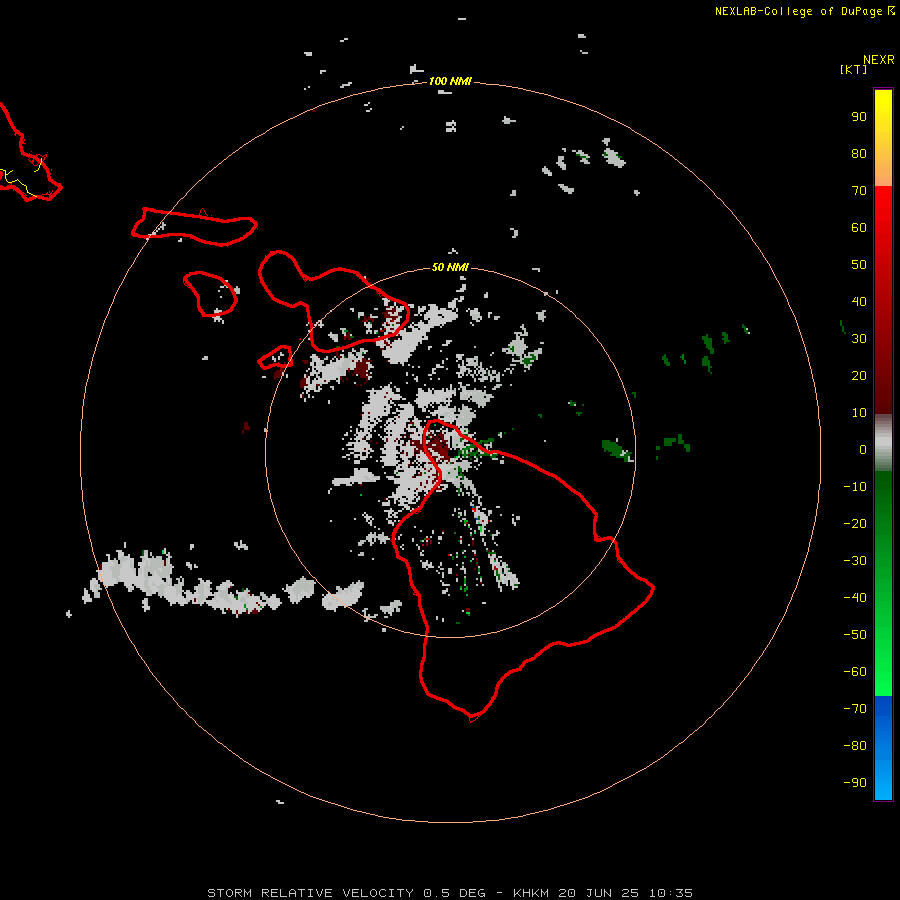Click the 20 knots scale value
The image size is (900, 900).
click(859, 375)
